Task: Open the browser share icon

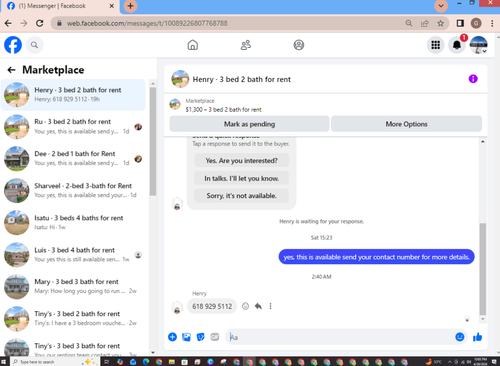Action: pyautogui.click(x=425, y=23)
